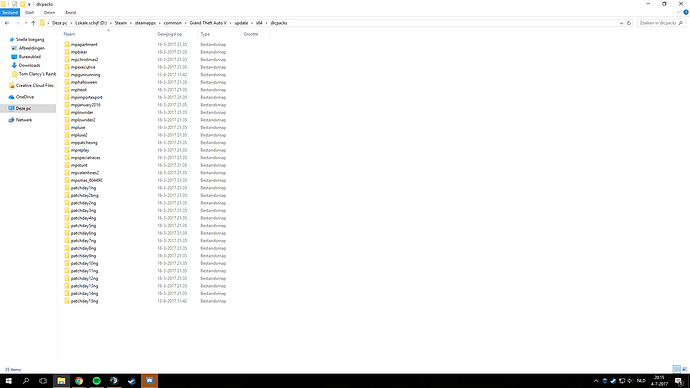Click x64 in address breadcrumb
Screen dimensions: 690x388
click(x=259, y=23)
